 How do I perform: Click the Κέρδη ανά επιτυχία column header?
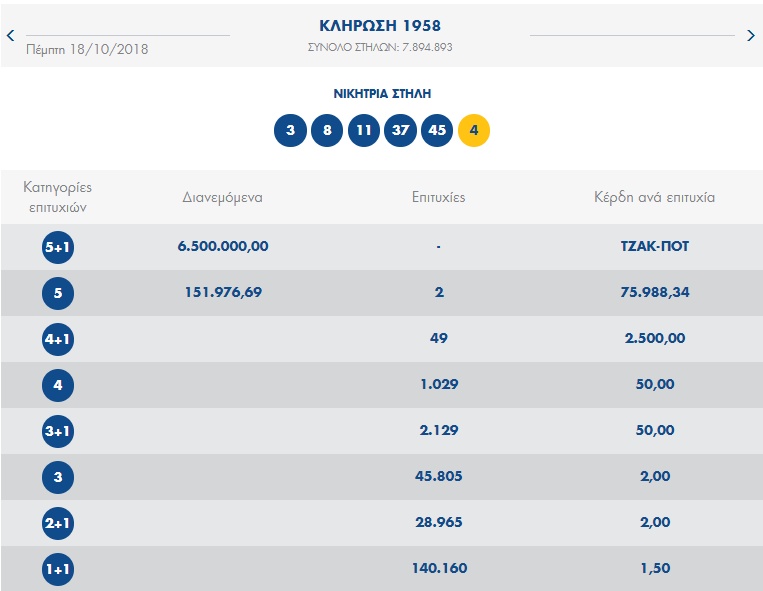point(654,197)
